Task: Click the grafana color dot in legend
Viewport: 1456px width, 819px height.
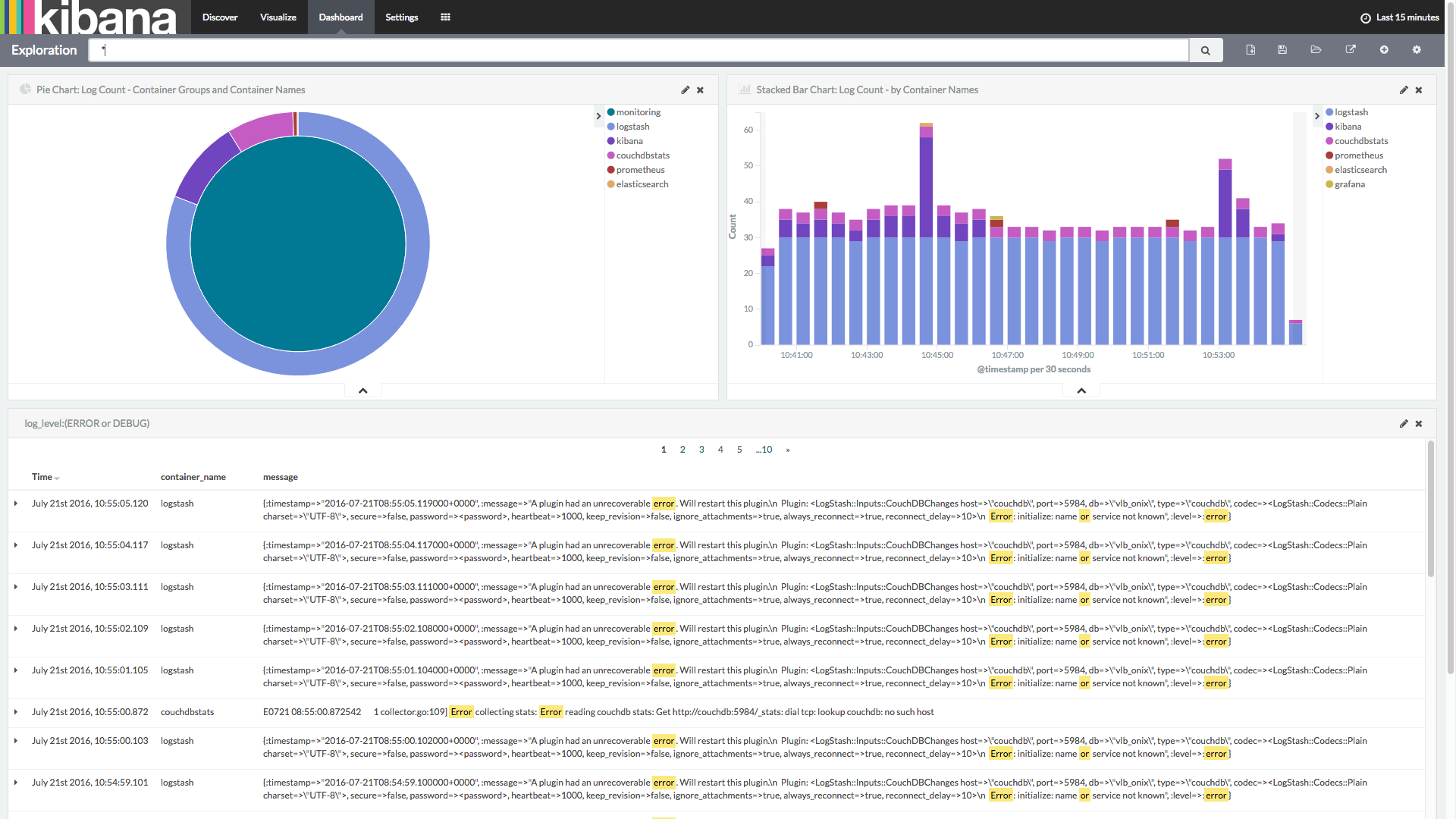Action: point(1329,184)
